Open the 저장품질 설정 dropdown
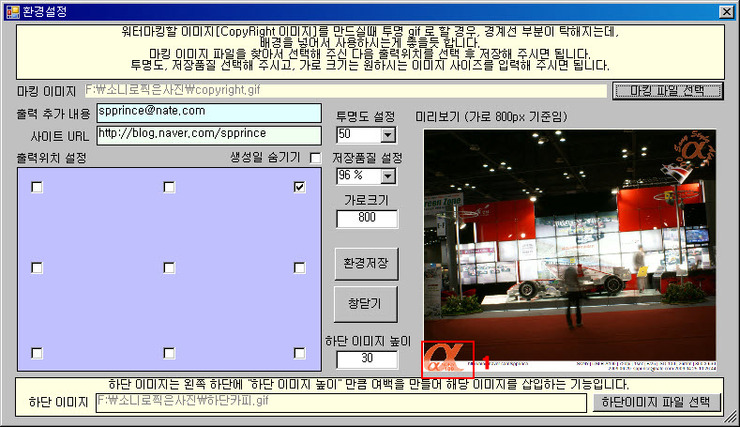This screenshot has width=740, height=427. [388, 176]
